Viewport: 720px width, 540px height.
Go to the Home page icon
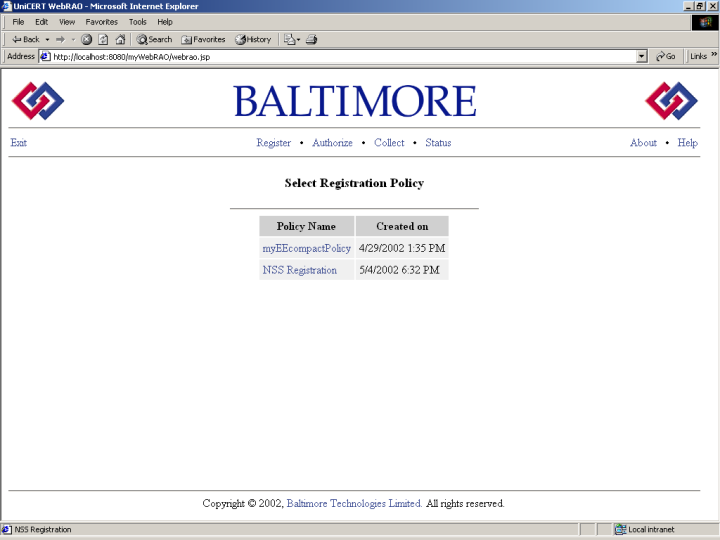[x=120, y=39]
